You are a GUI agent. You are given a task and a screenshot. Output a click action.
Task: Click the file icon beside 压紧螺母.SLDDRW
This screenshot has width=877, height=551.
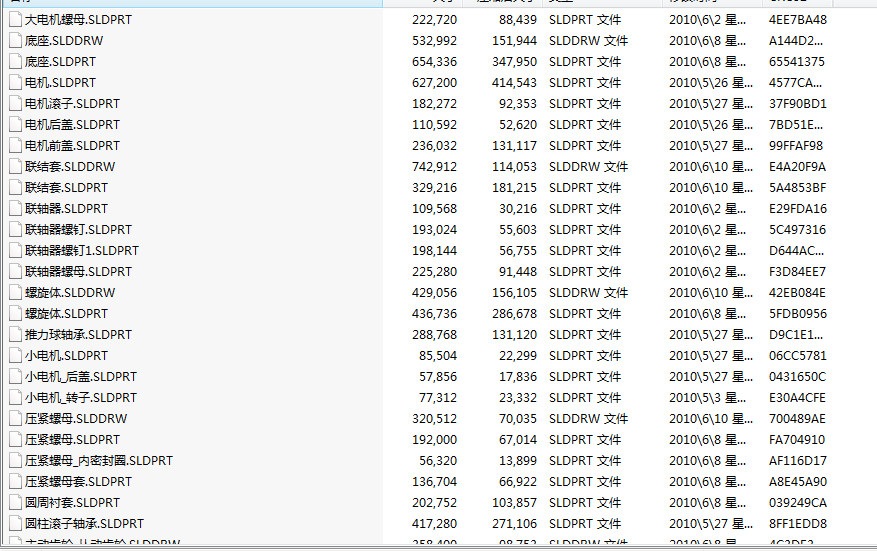[x=16, y=418]
